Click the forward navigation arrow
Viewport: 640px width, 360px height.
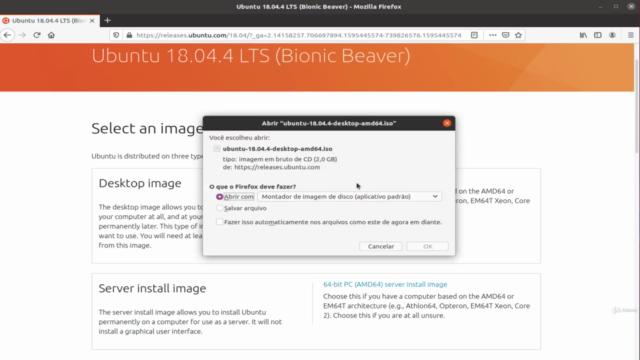click(22, 35)
